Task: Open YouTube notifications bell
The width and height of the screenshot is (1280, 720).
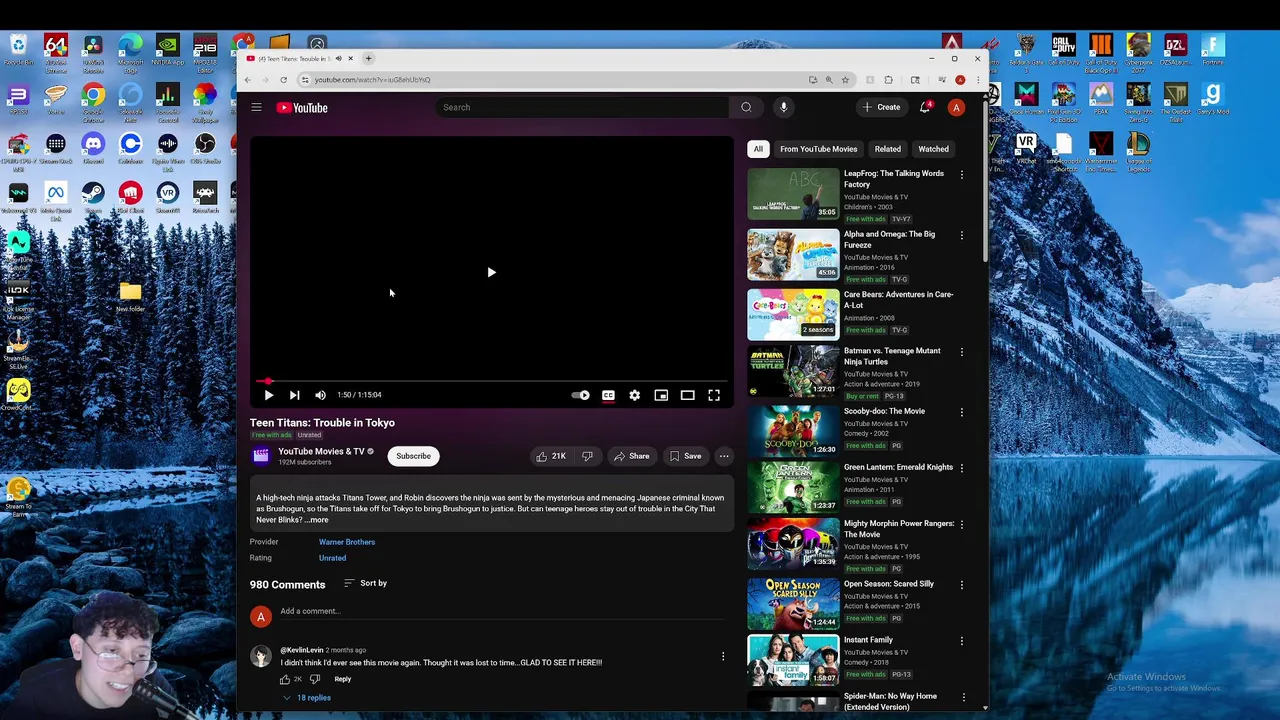Action: pyautogui.click(x=925, y=107)
